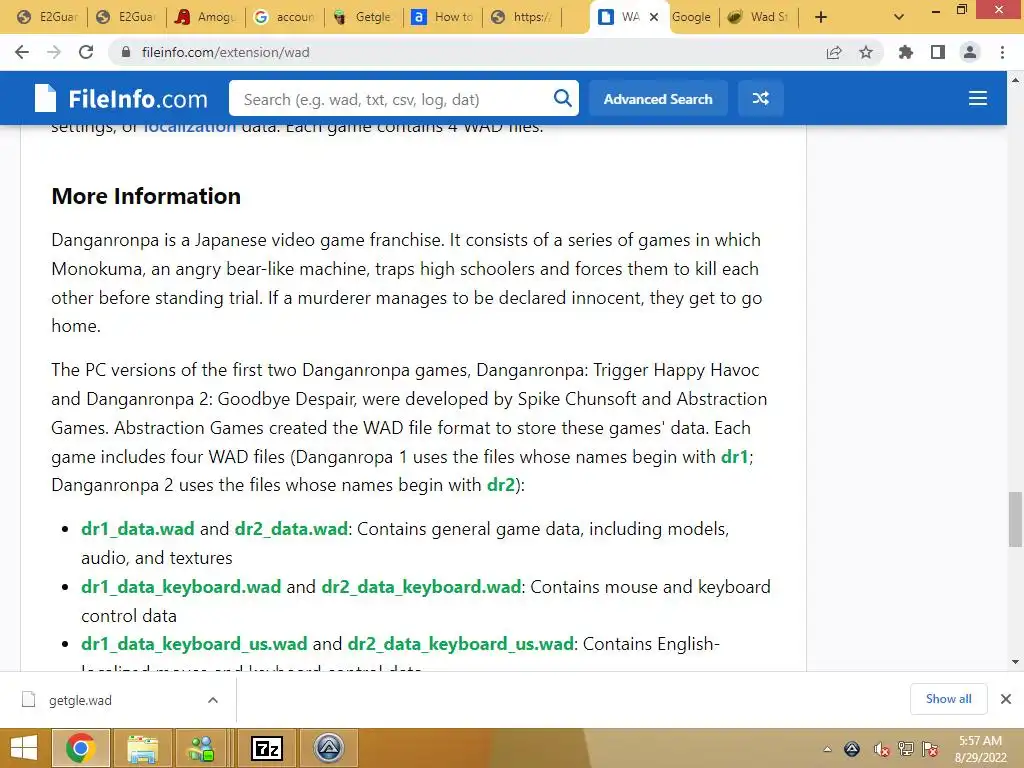Switch to the How to tab
The width and height of the screenshot is (1024, 768).
pos(442,17)
